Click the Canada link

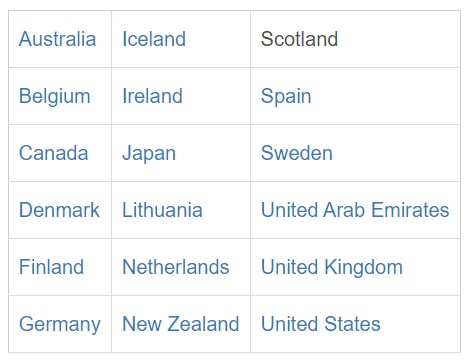coord(53,153)
